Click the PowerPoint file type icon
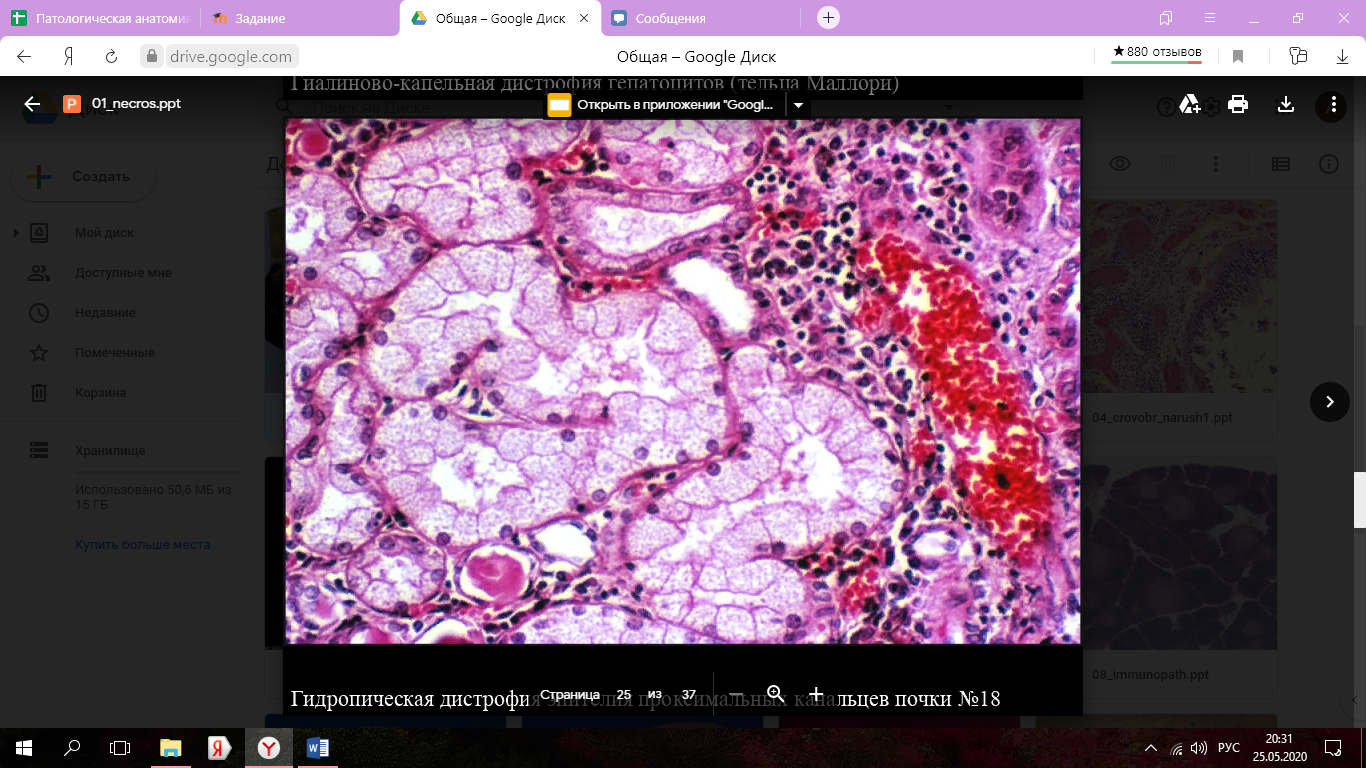This screenshot has height=768, width=1366. [71, 104]
